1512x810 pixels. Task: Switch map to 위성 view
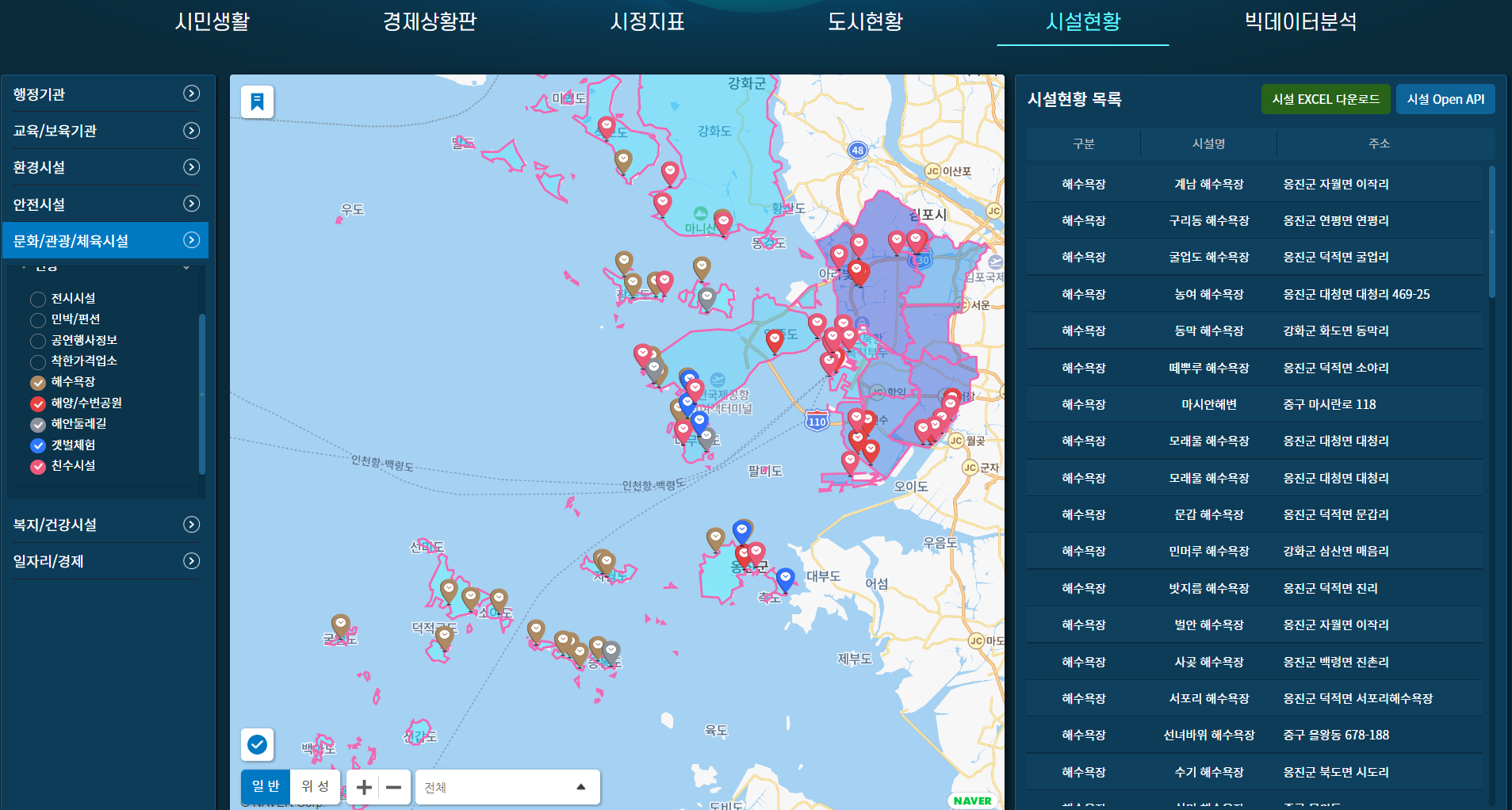coord(315,786)
